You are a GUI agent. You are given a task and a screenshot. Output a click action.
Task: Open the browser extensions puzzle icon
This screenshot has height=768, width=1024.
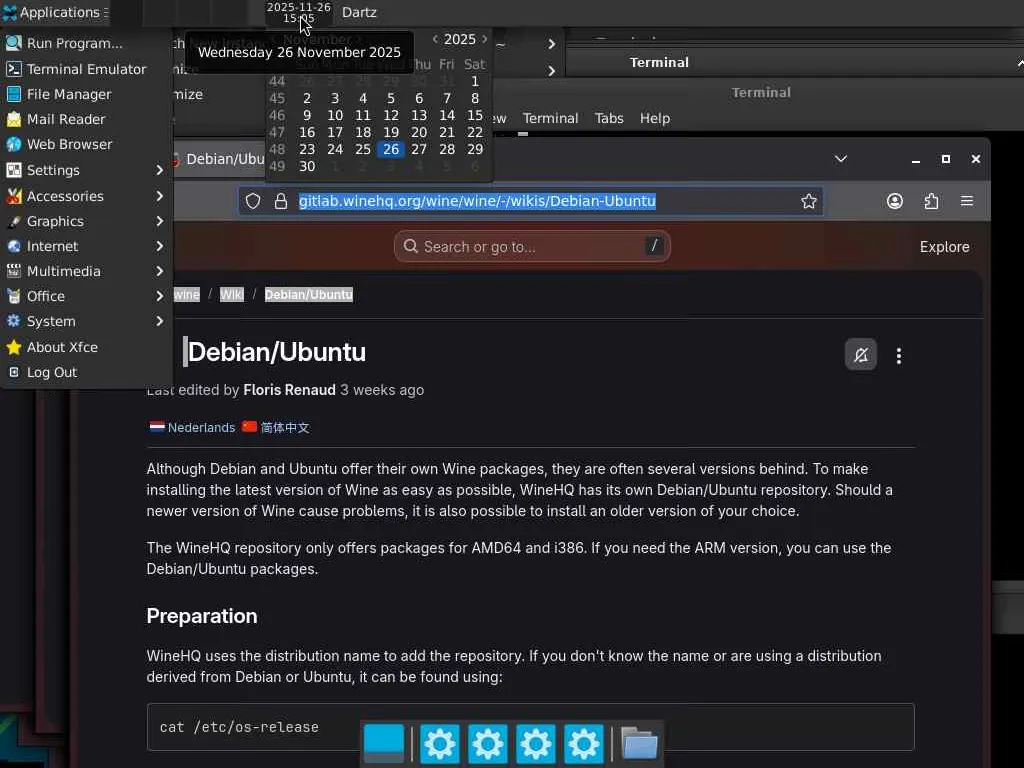[931, 201]
